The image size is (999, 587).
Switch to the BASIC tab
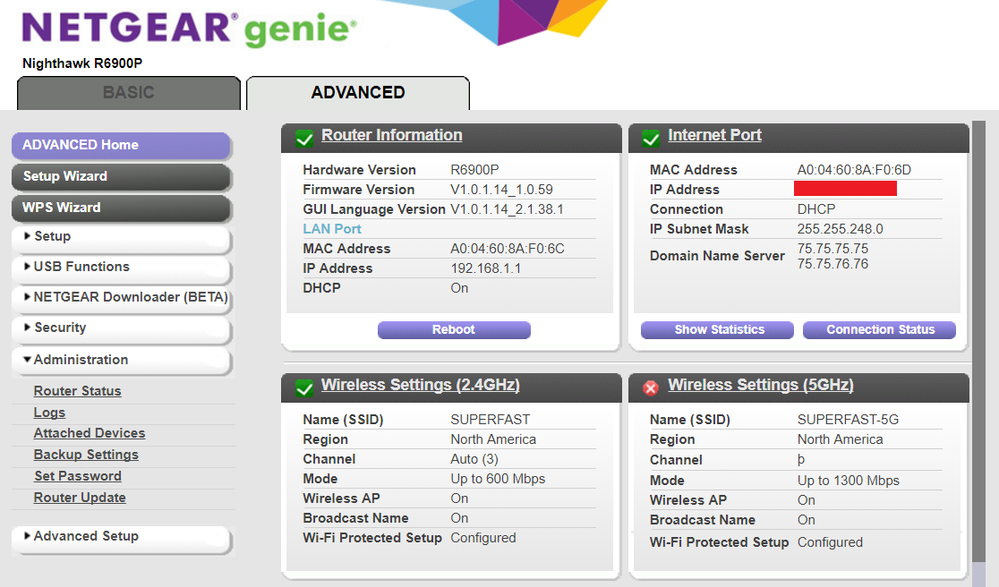coord(129,93)
